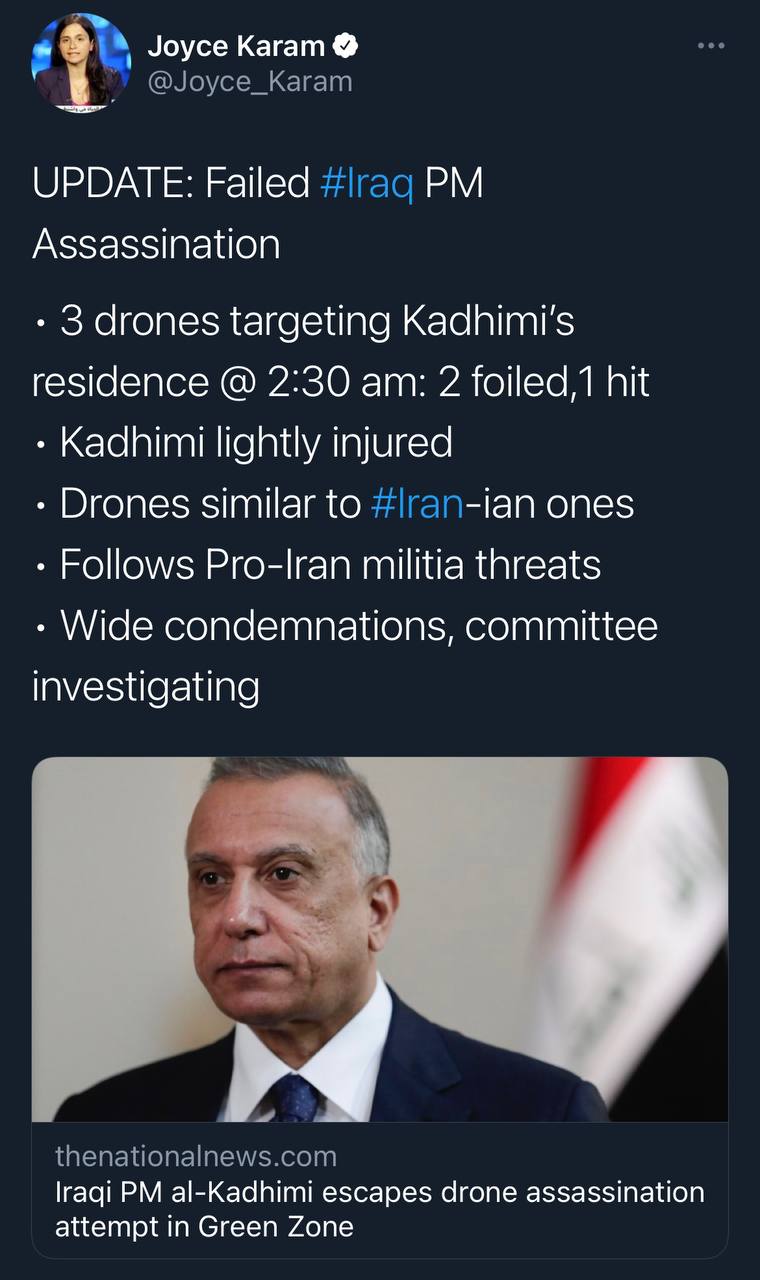Tap the word 'investigating' ending the tweet
This screenshot has width=760, height=1280.
click(146, 687)
